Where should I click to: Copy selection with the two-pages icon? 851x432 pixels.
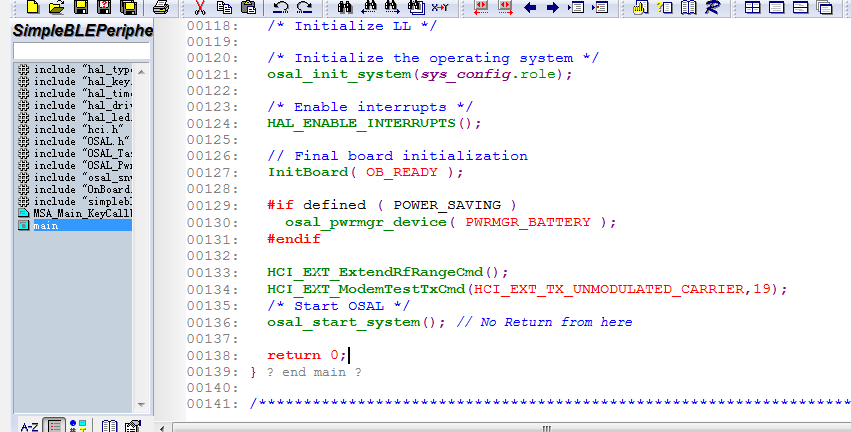click(224, 7)
